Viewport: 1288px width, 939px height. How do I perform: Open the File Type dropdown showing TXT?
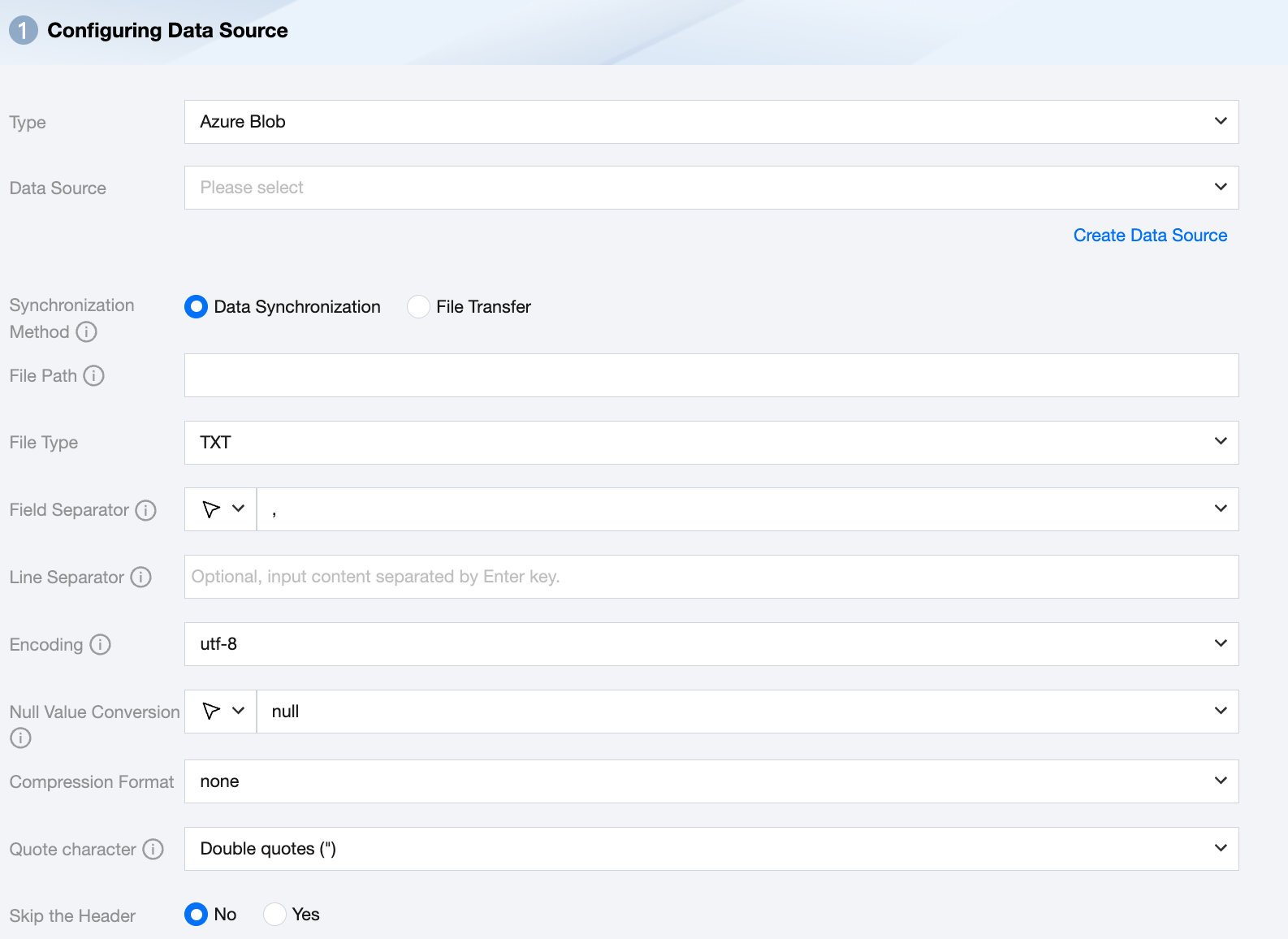pos(711,443)
